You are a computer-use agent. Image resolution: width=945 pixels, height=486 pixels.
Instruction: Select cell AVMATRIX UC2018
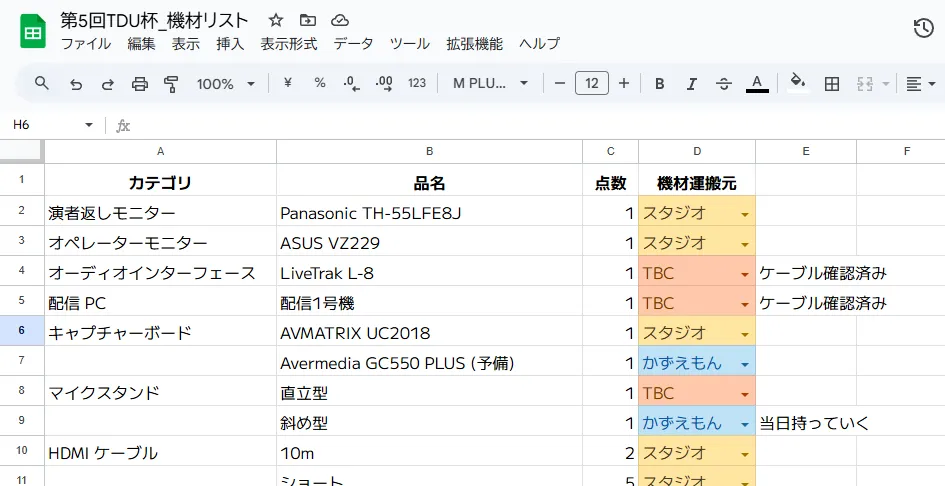[x=429, y=331]
